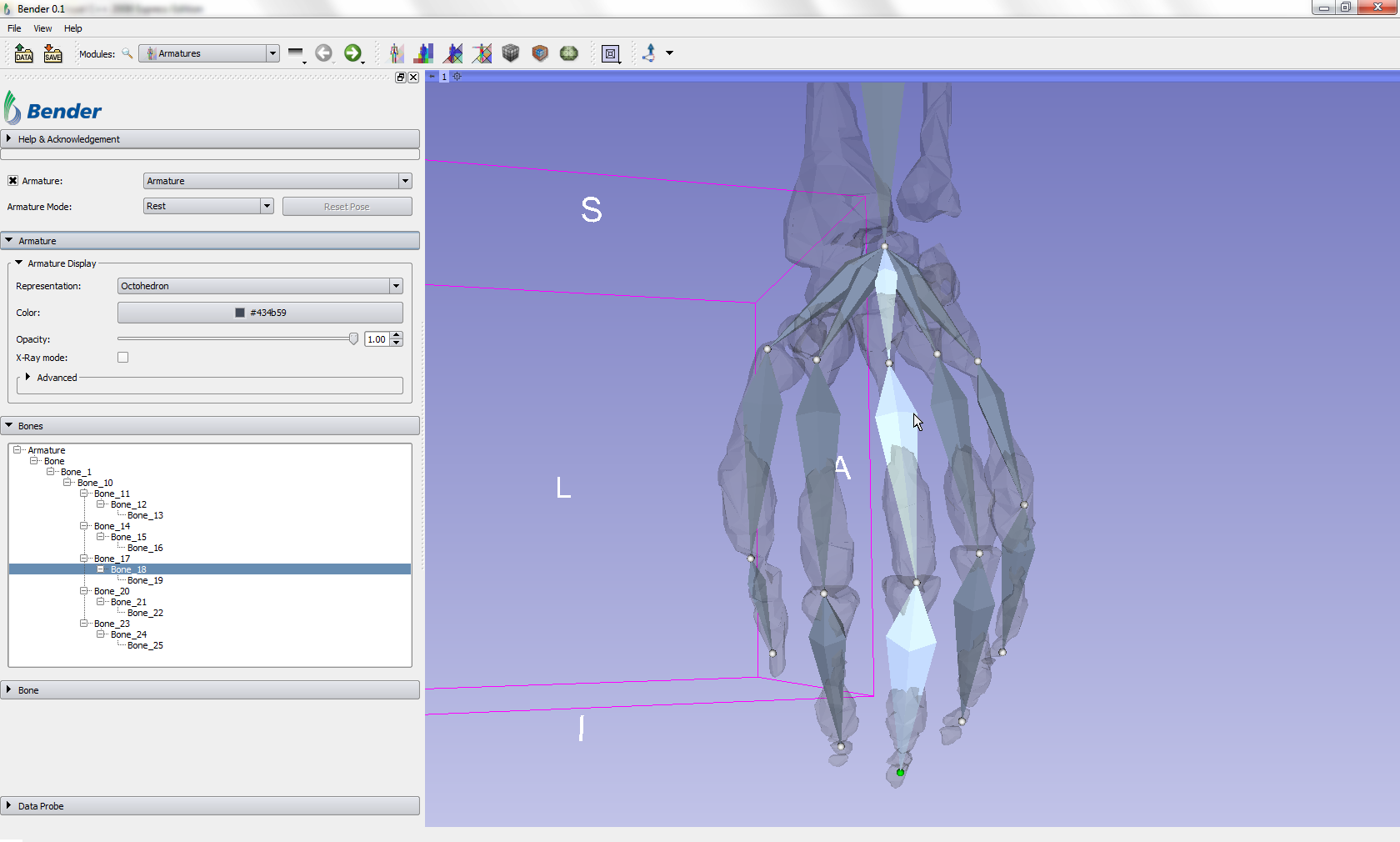This screenshot has height=842, width=1400.
Task: Open the Armature Mode dropdown
Action: (x=208, y=206)
